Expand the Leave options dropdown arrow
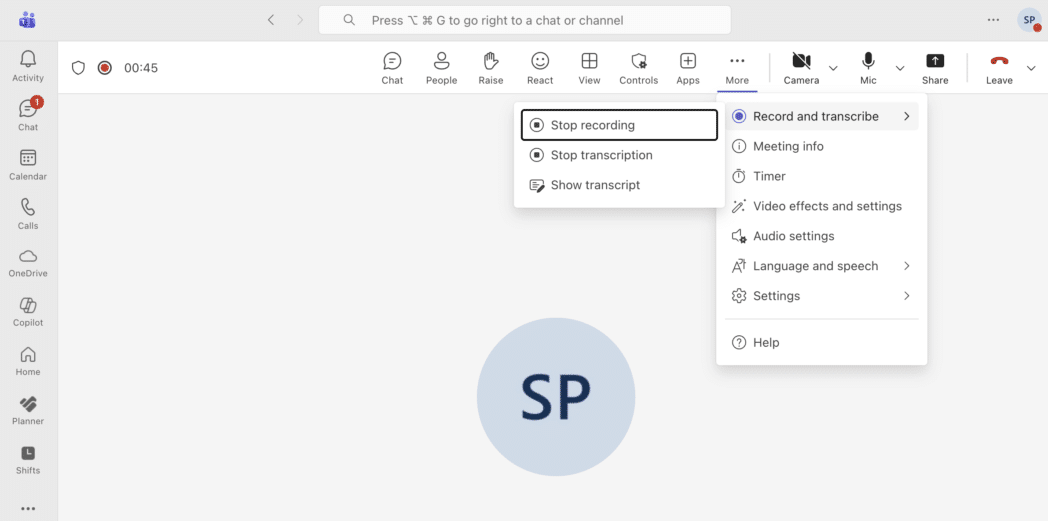 tap(1032, 68)
